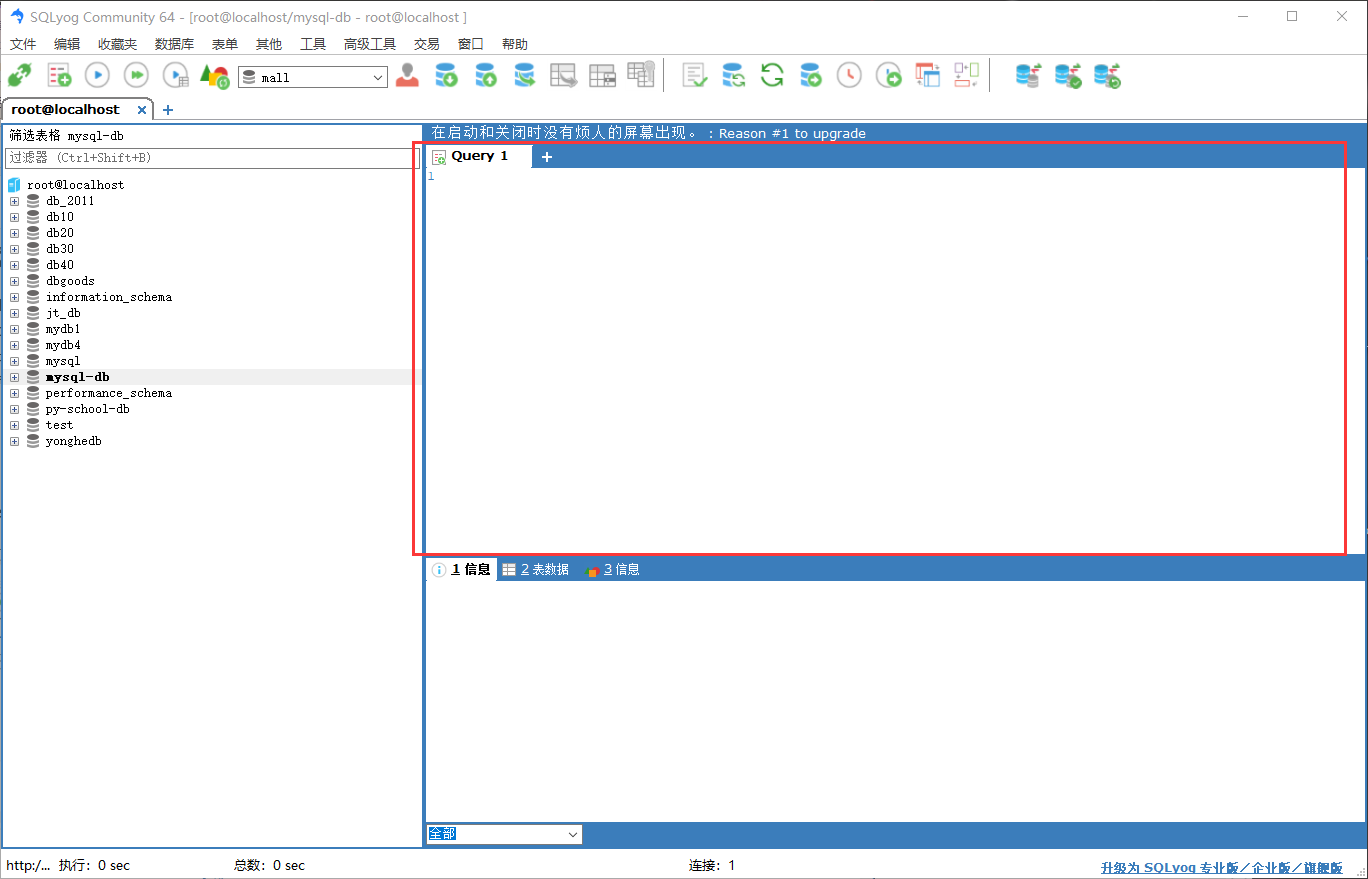Open the 表单 menu

tap(225, 44)
